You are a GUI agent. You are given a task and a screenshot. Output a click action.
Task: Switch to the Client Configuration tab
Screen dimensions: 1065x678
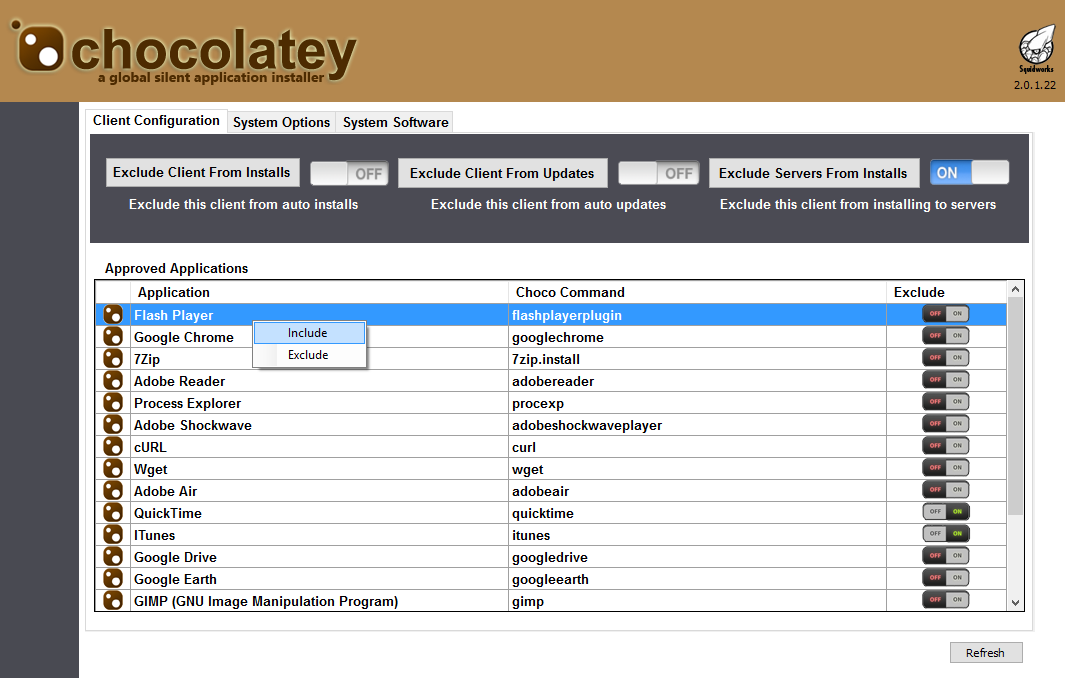pyautogui.click(x=156, y=120)
